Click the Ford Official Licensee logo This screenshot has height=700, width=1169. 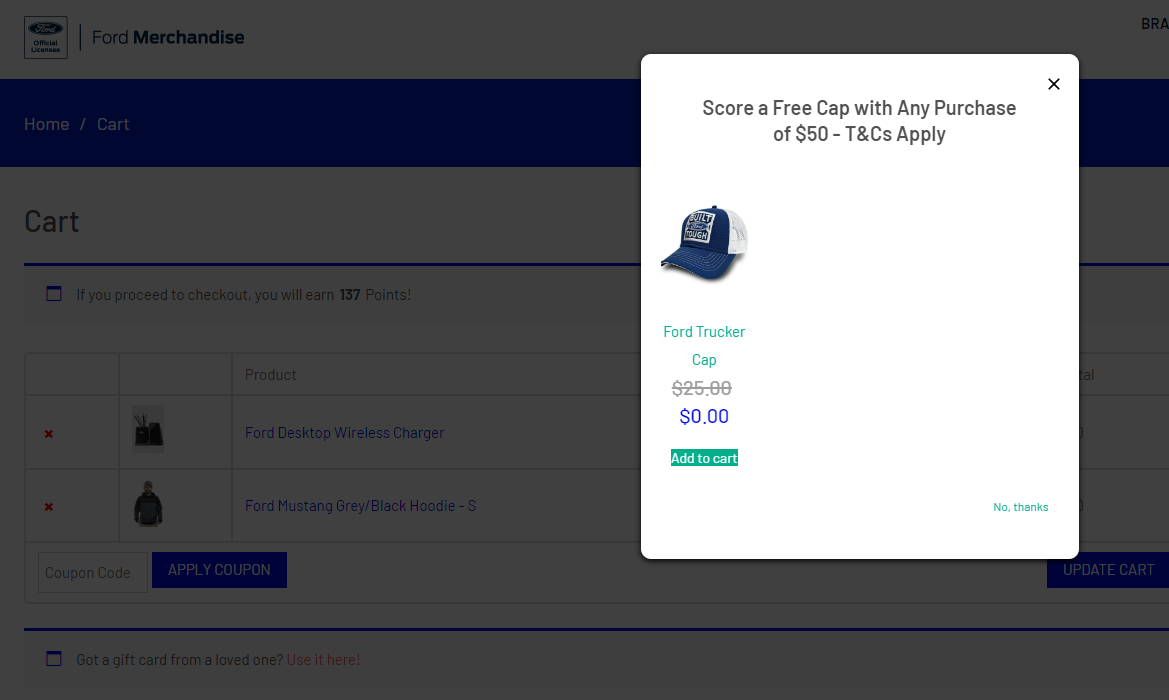click(x=45, y=37)
